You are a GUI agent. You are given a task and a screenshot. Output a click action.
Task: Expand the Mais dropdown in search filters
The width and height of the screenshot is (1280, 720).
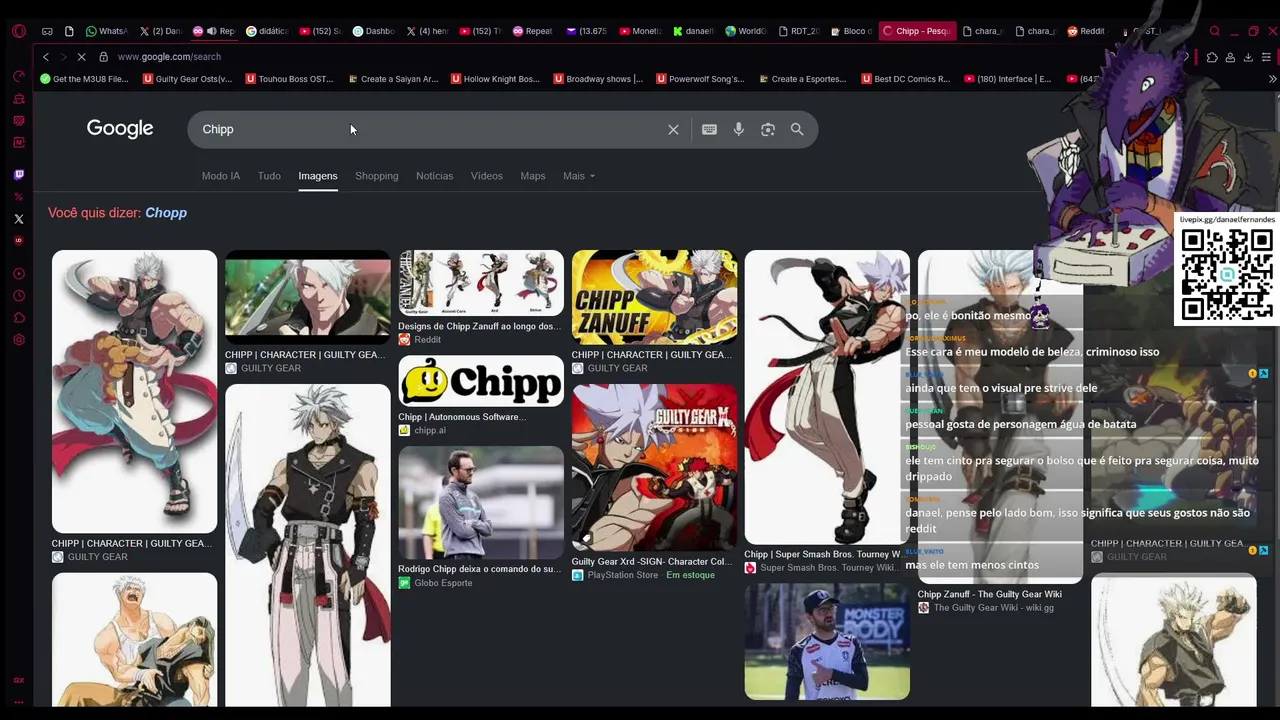point(578,176)
